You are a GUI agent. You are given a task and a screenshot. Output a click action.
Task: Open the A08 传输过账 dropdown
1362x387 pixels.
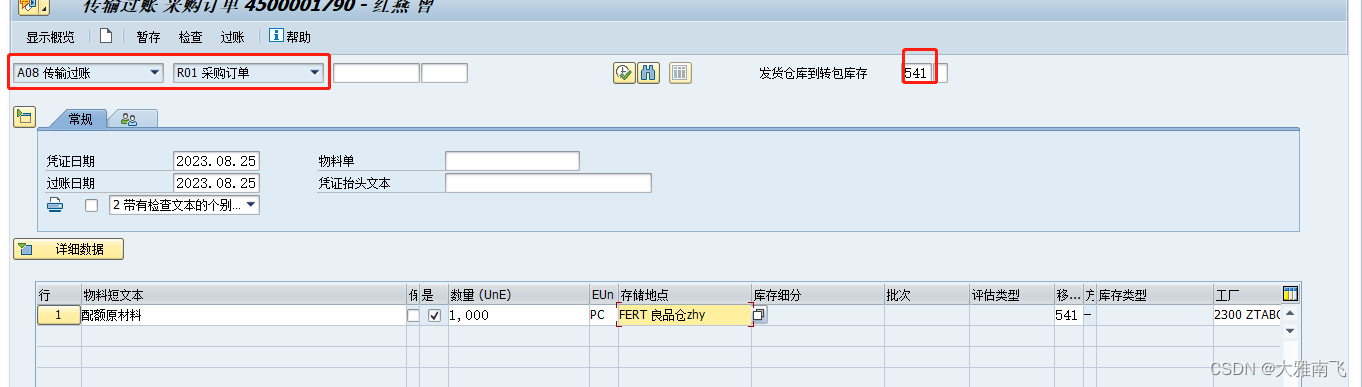(x=88, y=72)
